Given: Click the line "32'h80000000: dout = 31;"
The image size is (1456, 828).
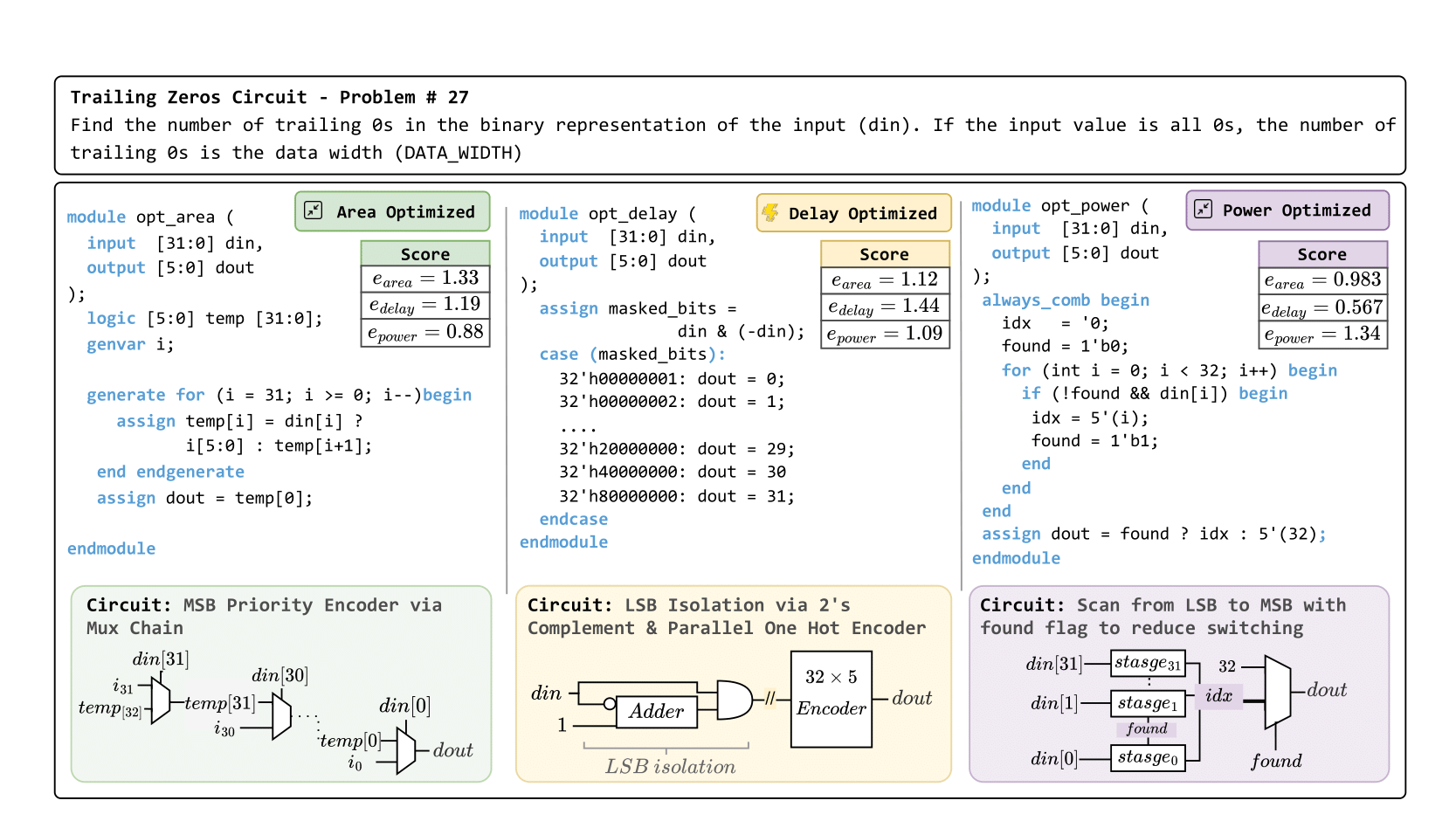Looking at the screenshot, I should pos(677,496).
